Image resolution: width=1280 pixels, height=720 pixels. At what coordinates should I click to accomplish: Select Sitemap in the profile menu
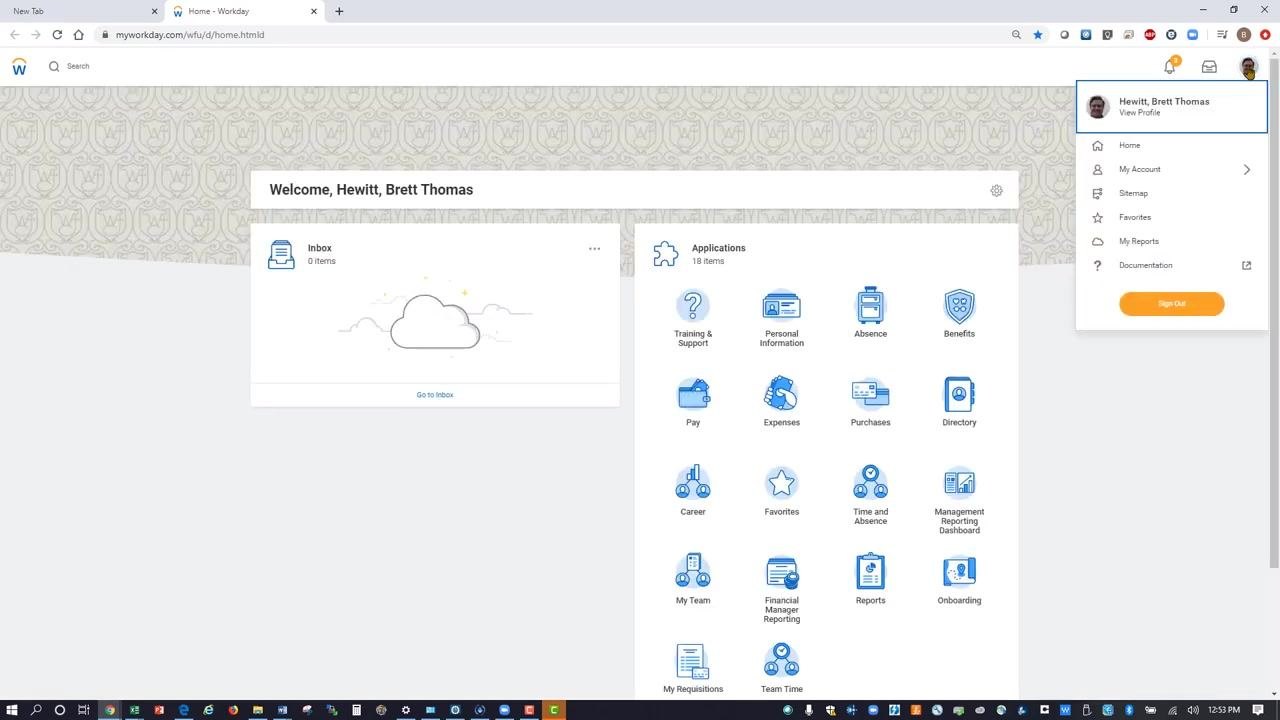pos(1171,193)
